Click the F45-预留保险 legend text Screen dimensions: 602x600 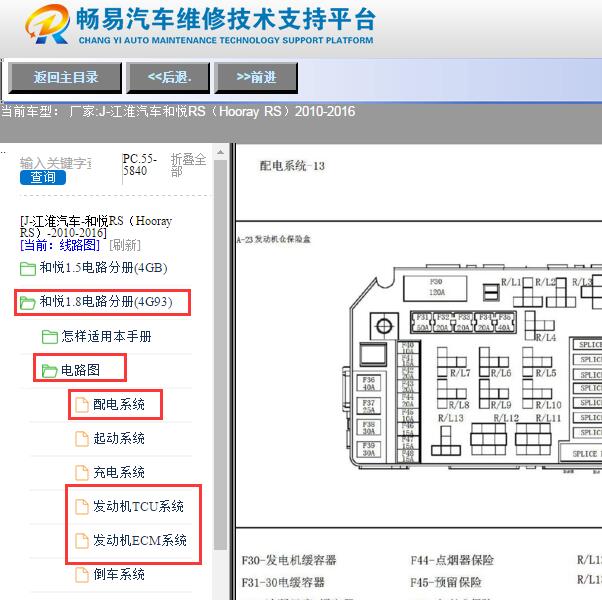446,582
